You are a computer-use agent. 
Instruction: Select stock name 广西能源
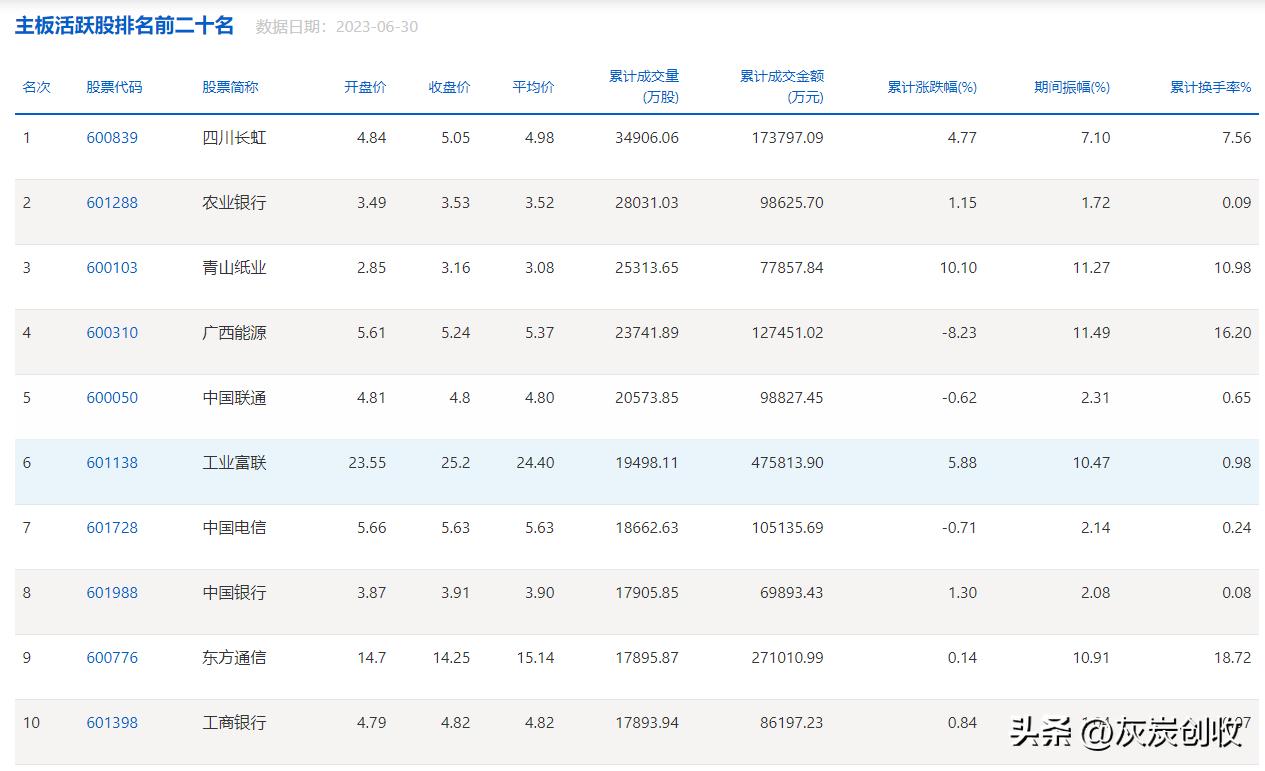(x=234, y=333)
